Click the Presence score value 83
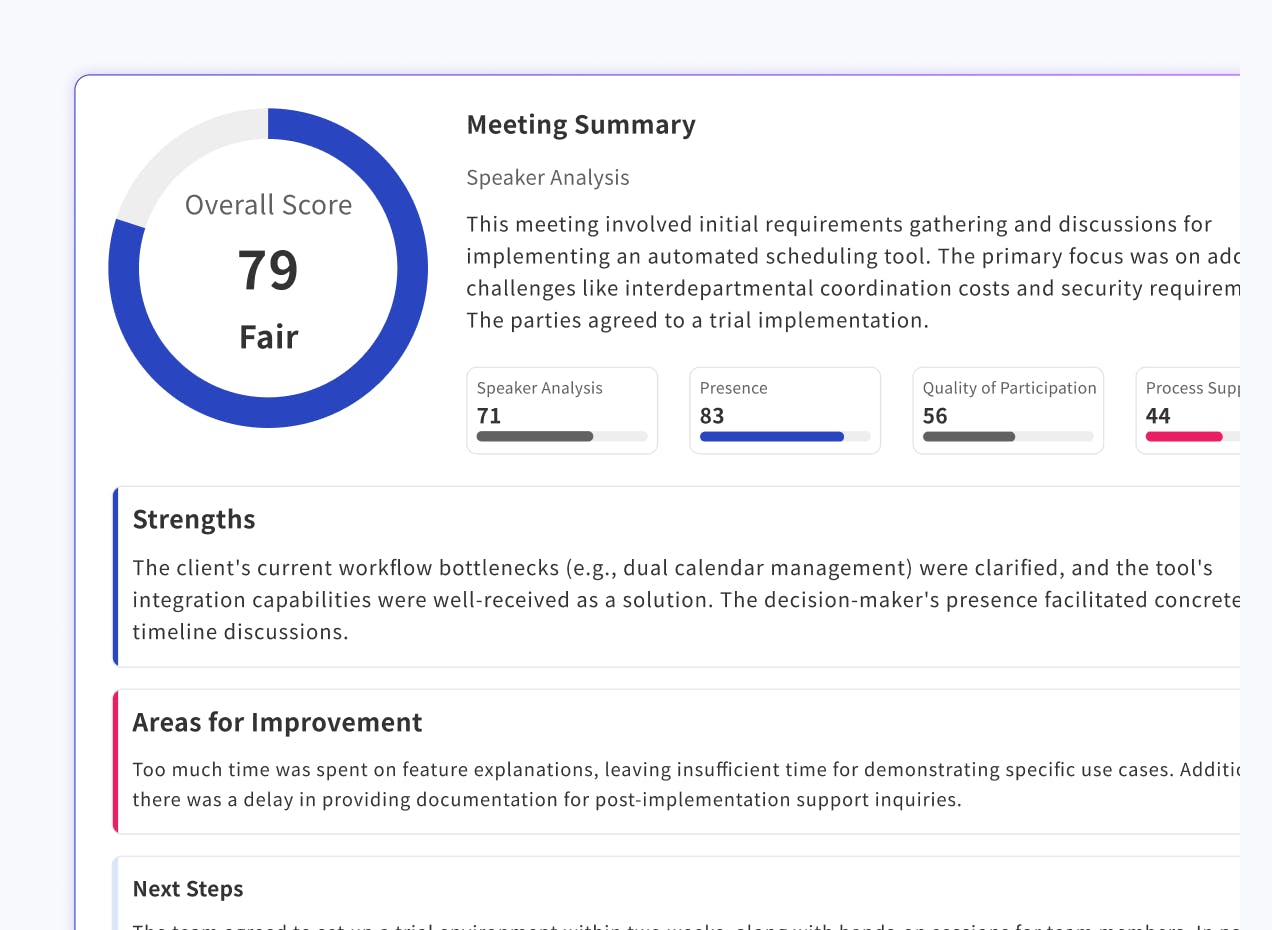This screenshot has height=930, width=1272. coord(712,416)
